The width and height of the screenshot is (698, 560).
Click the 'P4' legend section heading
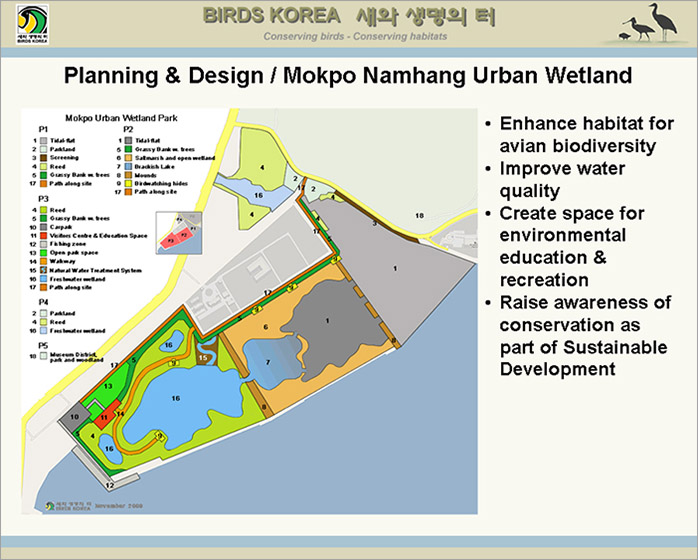[43, 302]
